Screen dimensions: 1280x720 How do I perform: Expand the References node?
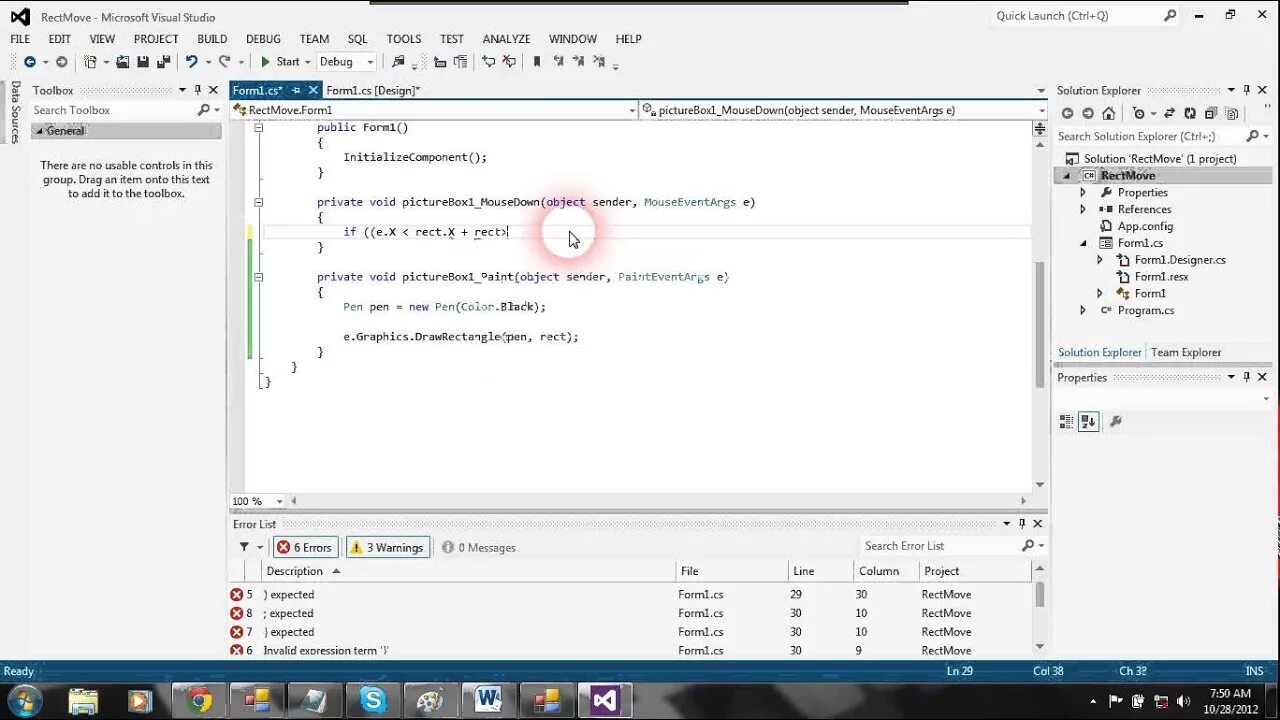[x=1083, y=209]
